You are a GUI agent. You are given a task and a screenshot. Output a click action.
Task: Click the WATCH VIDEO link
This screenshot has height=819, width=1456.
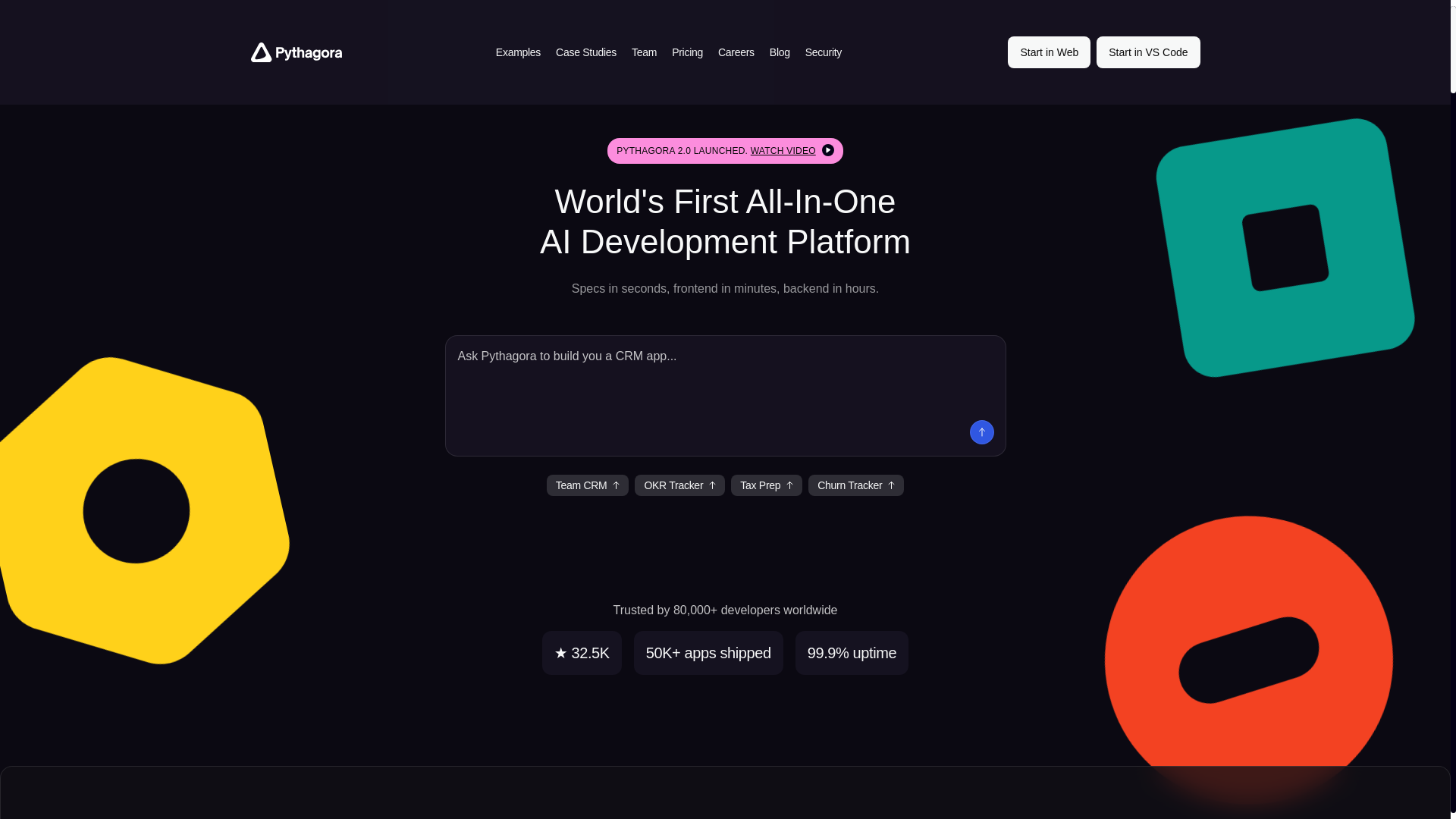click(x=783, y=151)
